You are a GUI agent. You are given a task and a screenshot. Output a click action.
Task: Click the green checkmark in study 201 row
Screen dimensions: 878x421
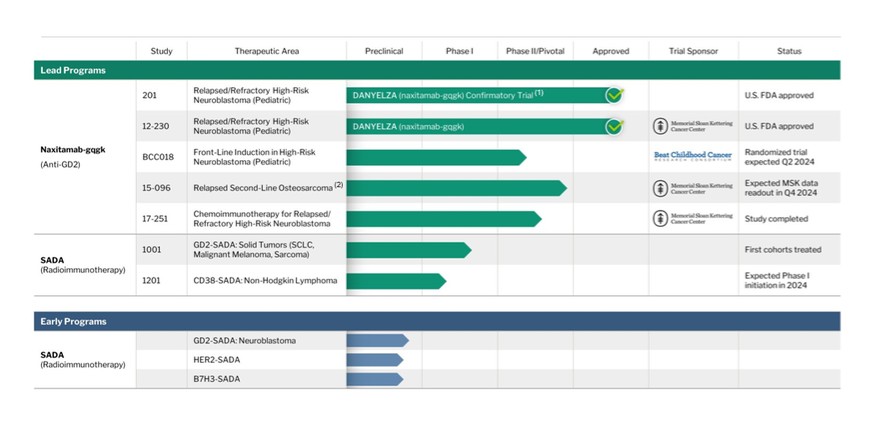[x=614, y=95]
